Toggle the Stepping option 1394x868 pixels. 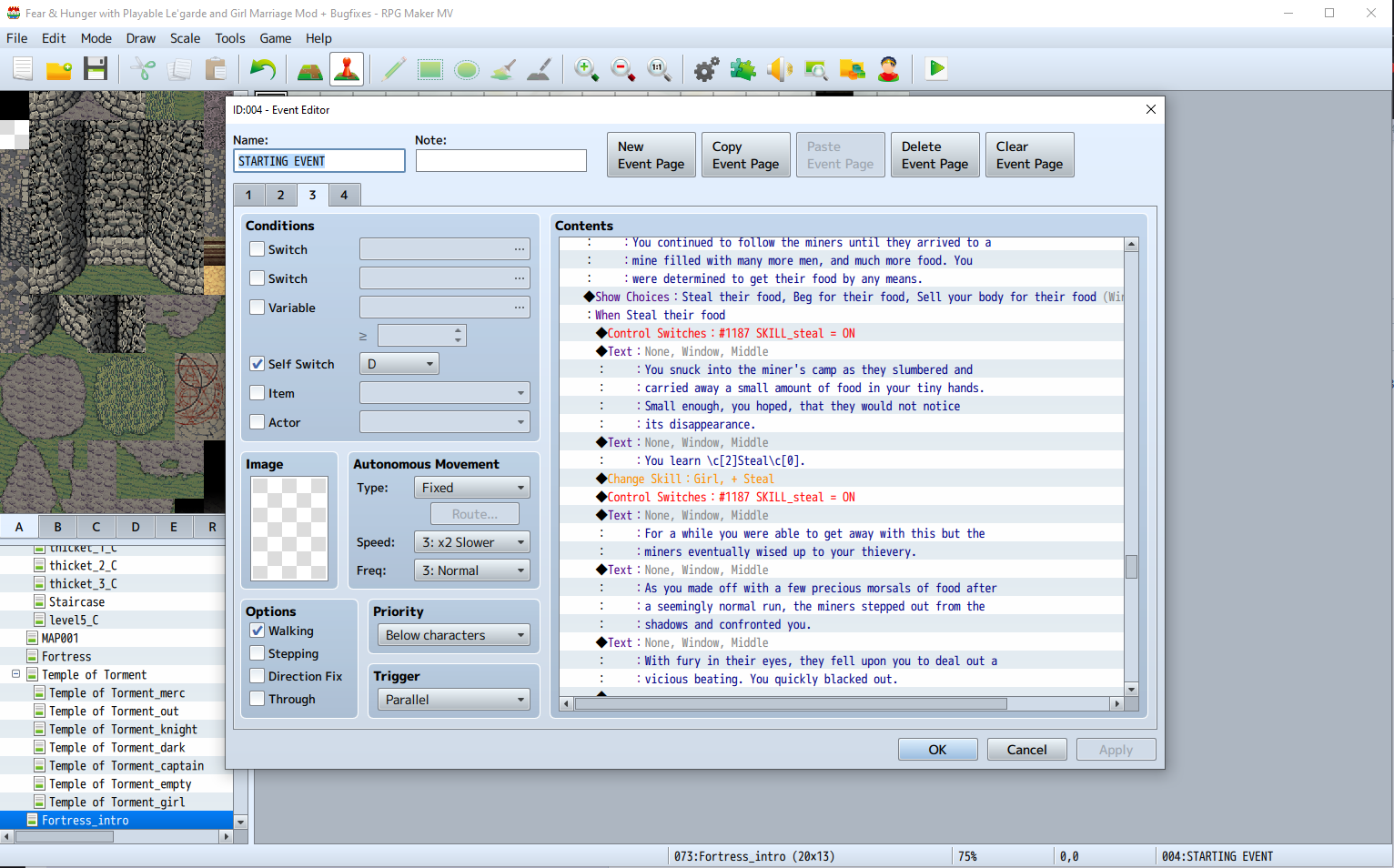[x=258, y=653]
